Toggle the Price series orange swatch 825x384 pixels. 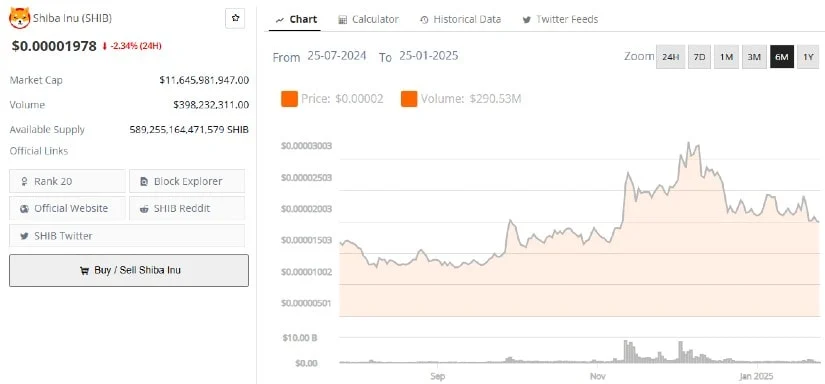[289, 99]
